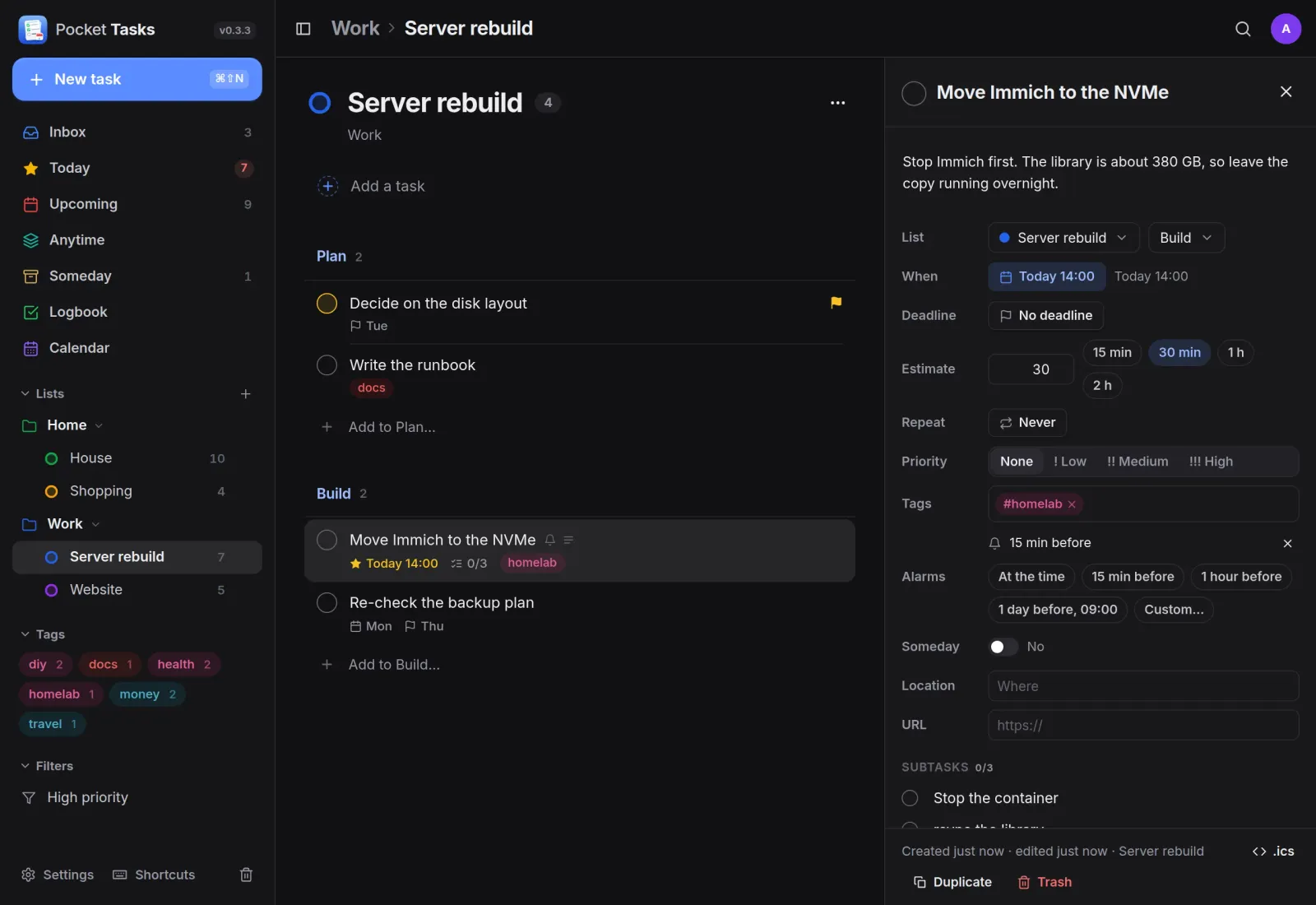Duplicate this task
This screenshot has width=1316, height=905.
(x=952, y=882)
